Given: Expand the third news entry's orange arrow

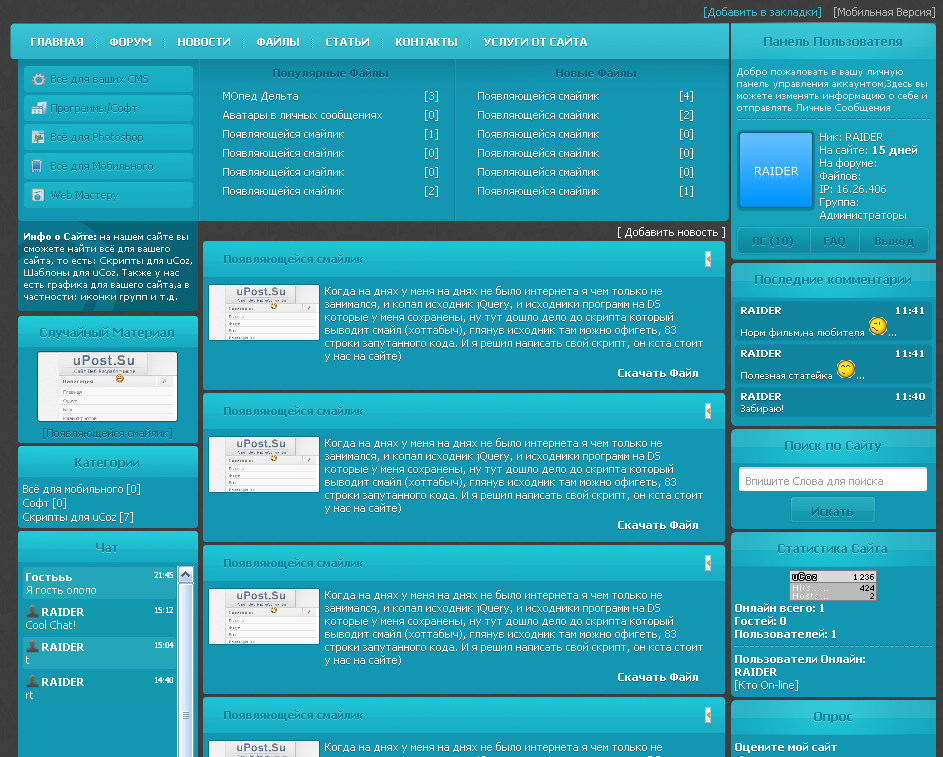Looking at the screenshot, I should coord(708,563).
